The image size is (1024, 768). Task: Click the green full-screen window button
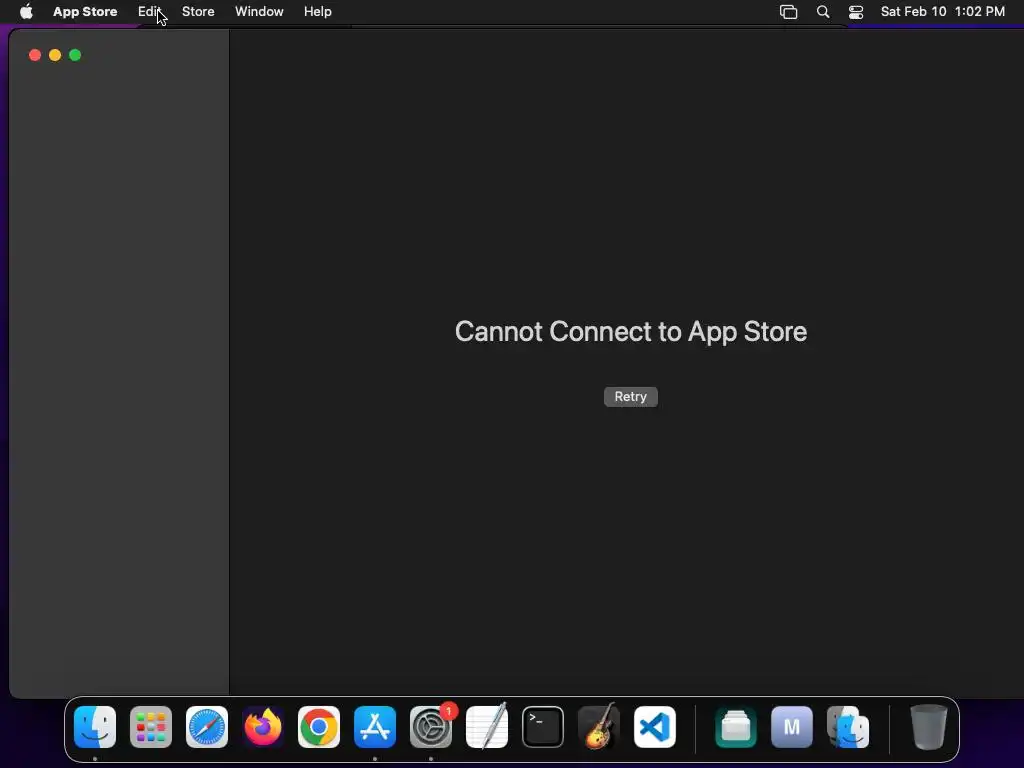coord(75,55)
